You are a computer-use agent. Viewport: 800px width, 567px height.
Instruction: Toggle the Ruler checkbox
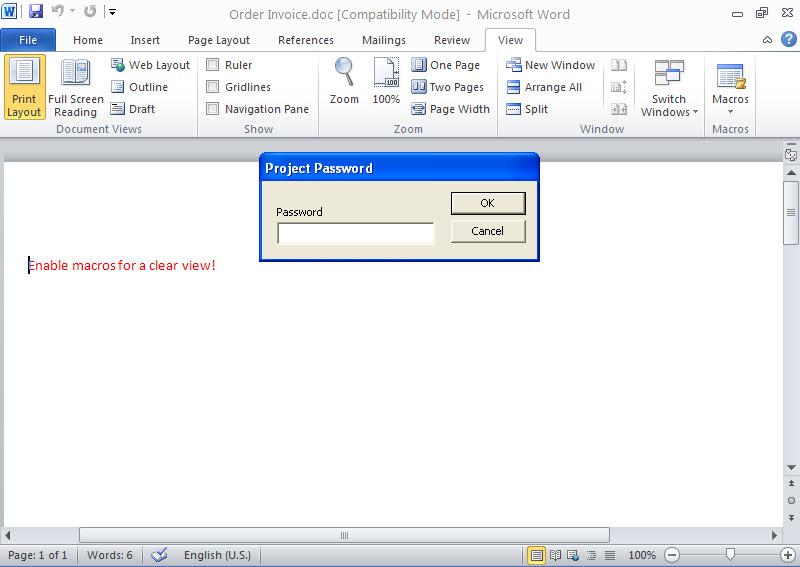(213, 65)
